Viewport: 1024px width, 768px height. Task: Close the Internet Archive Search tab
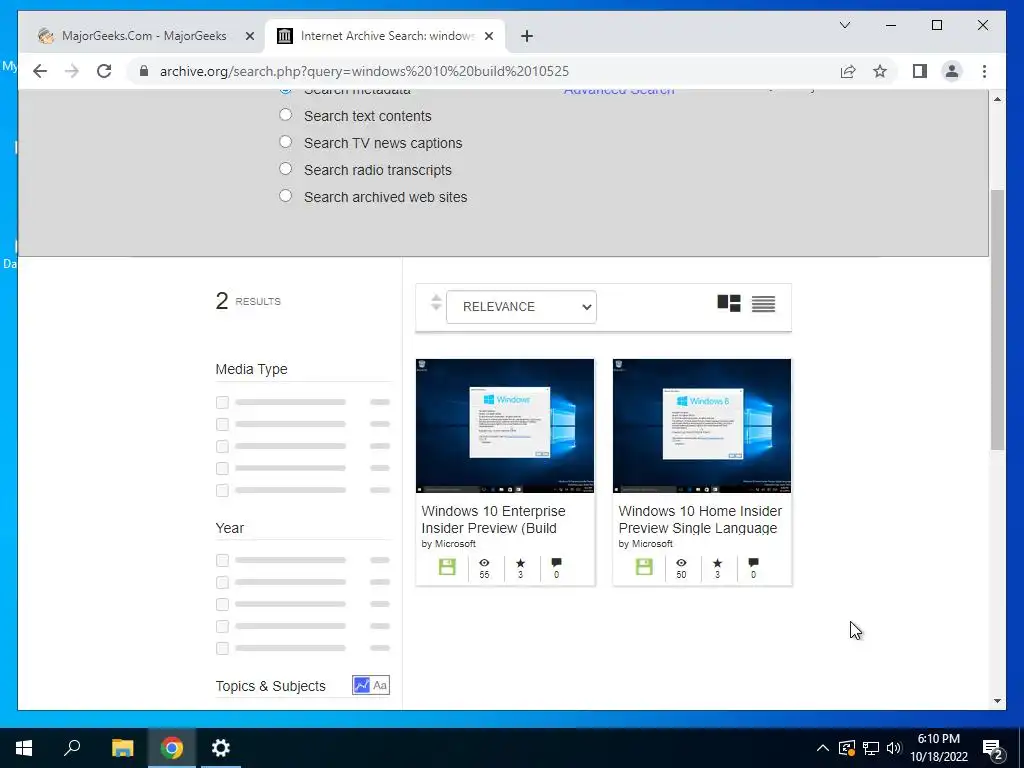pyautogui.click(x=488, y=36)
